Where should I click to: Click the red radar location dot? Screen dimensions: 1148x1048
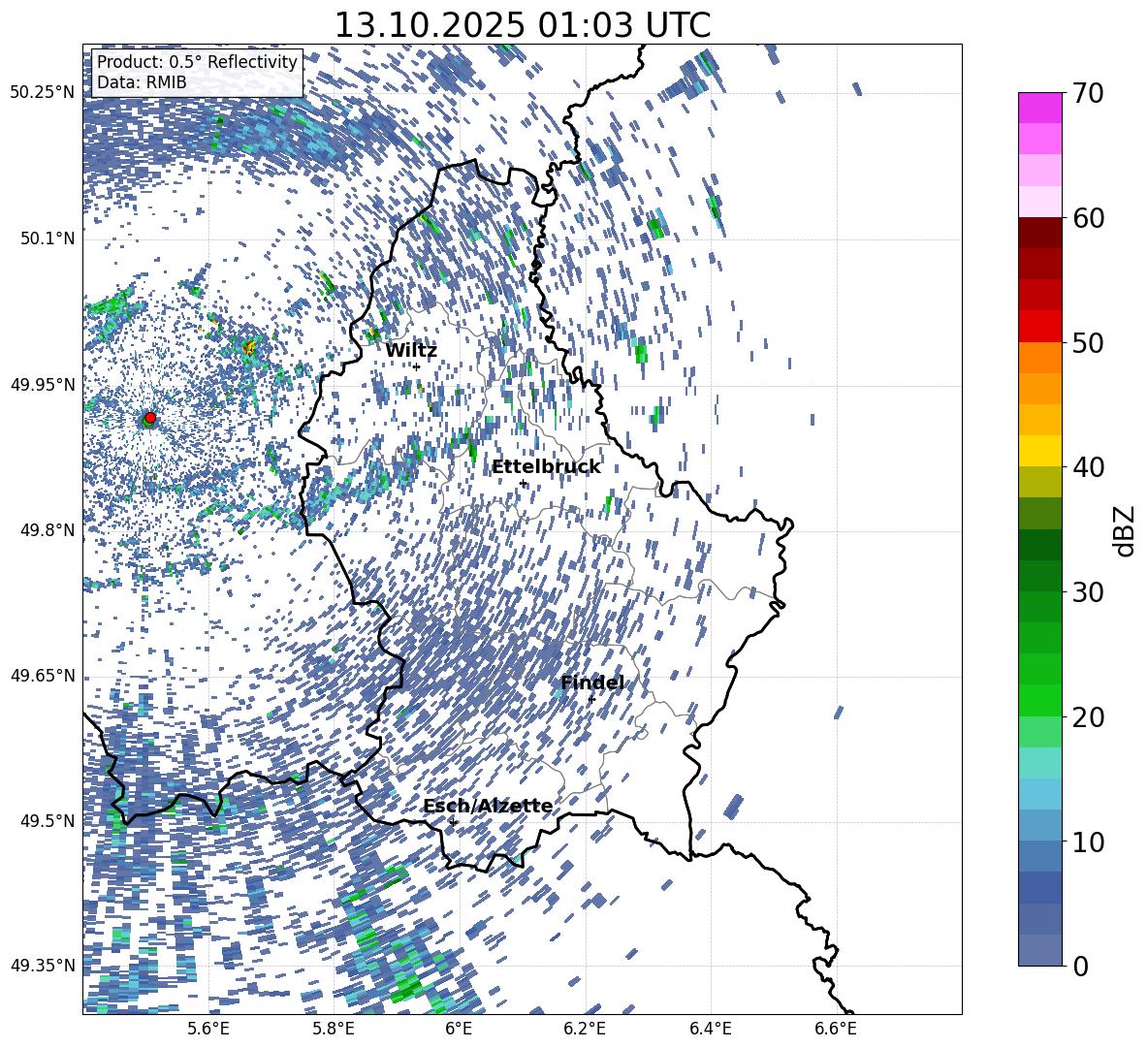coord(150,417)
